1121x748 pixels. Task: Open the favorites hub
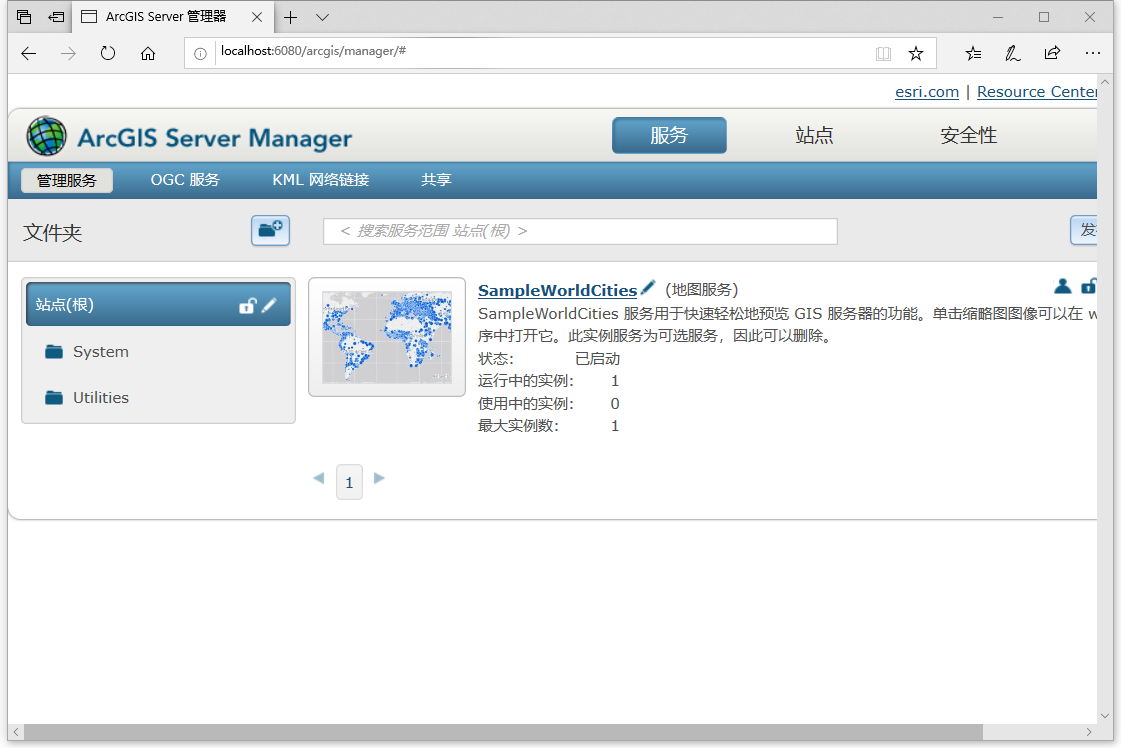pyautogui.click(x=973, y=54)
